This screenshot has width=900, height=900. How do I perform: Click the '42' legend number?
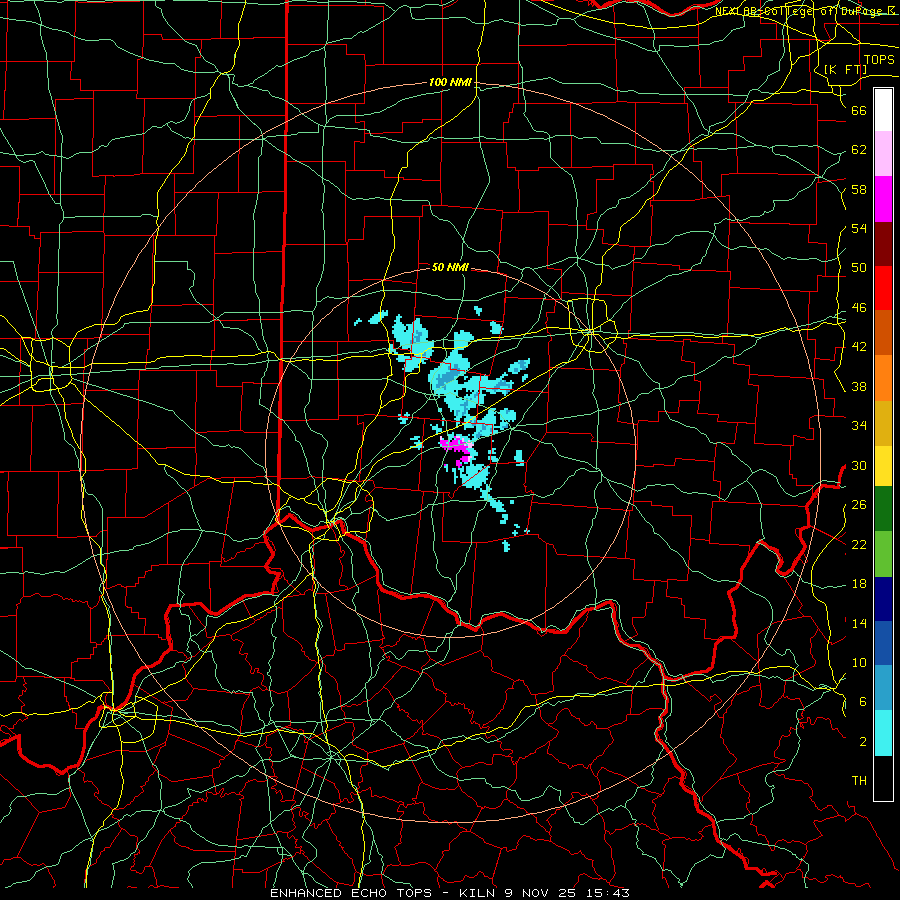[859, 347]
